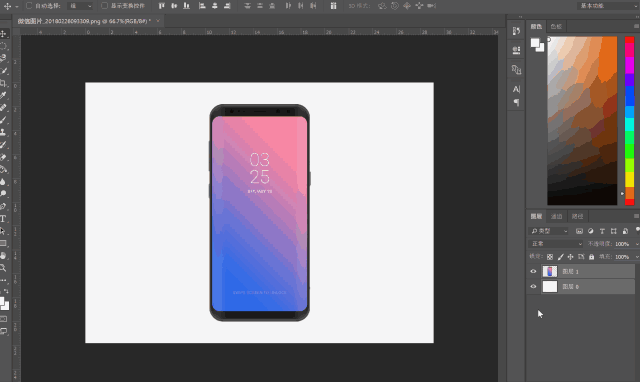Align vertical centers of layers
The height and width of the screenshot is (382, 640).
click(174, 6)
